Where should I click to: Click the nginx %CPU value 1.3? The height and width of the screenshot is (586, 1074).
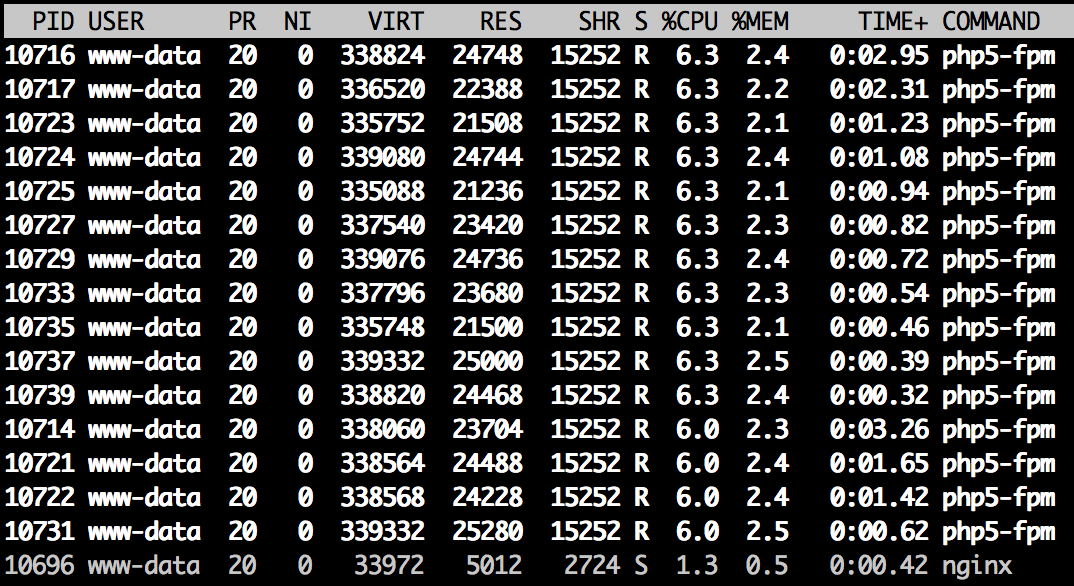697,565
